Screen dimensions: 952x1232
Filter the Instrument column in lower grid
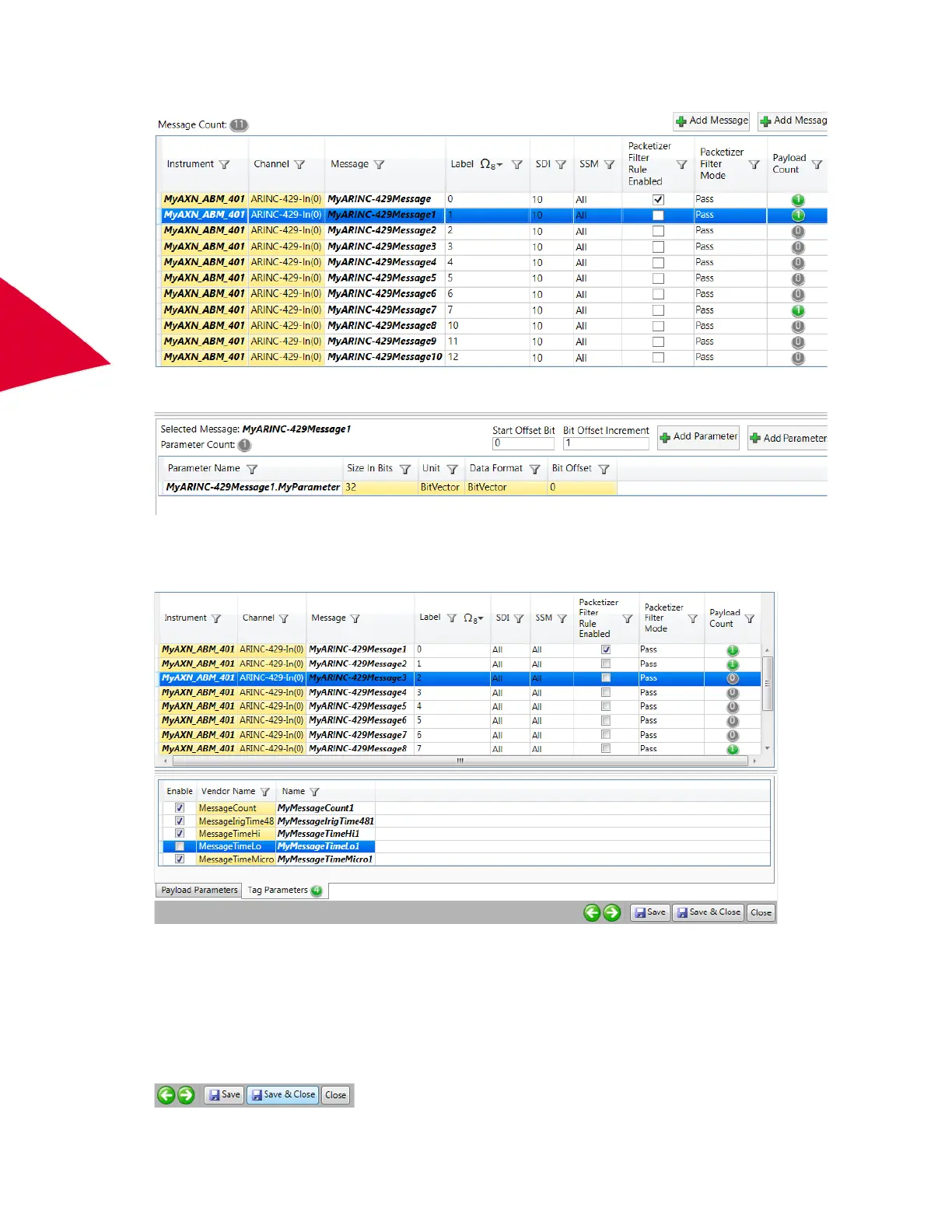coord(216,618)
